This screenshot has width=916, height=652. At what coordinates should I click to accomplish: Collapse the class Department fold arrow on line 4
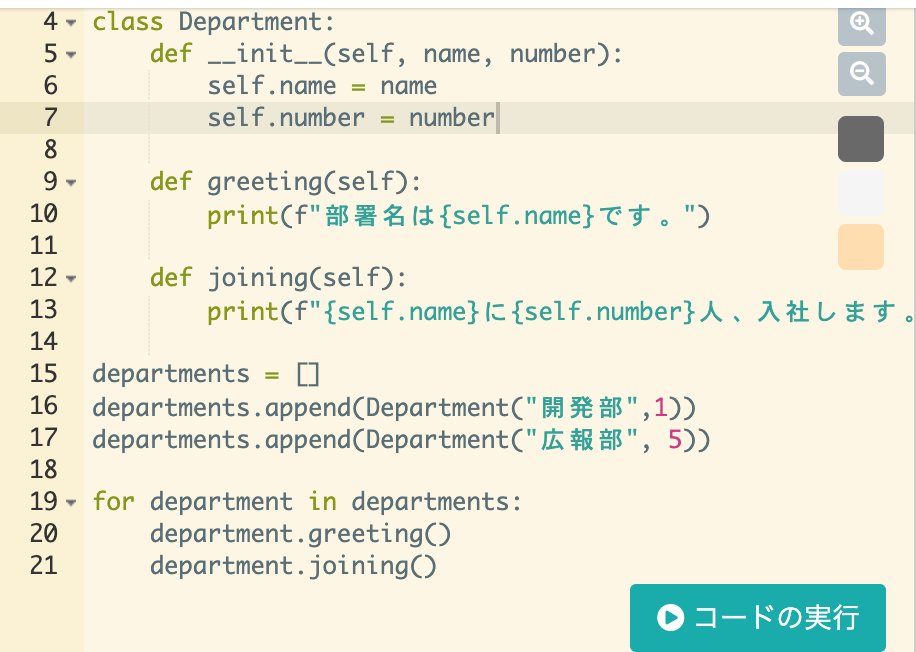71,23
